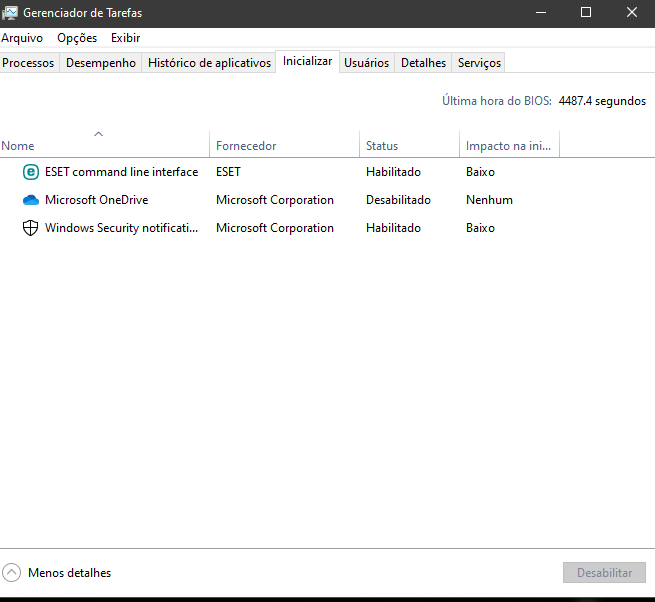Viewport: 655px width, 602px height.
Task: Sort by the Status column header
Action: [x=410, y=144]
